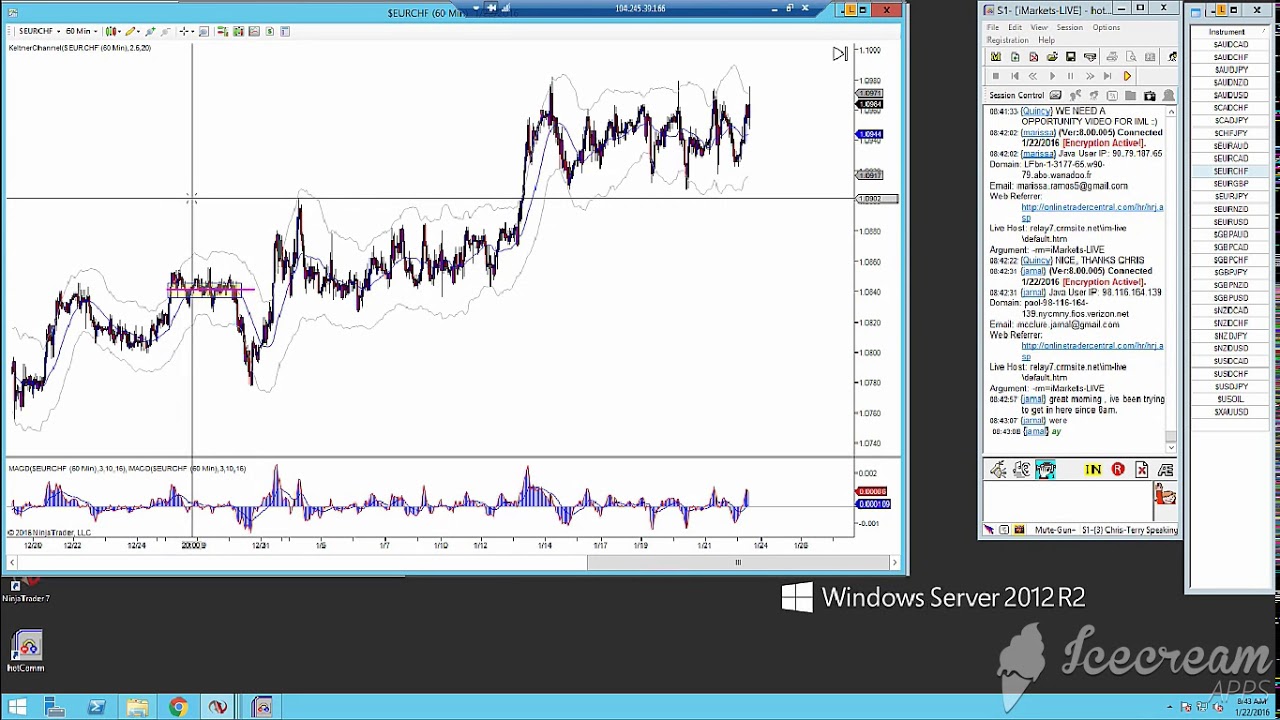
Task: Open the Registration menu in hotComm
Action: pyautogui.click(x=1008, y=40)
